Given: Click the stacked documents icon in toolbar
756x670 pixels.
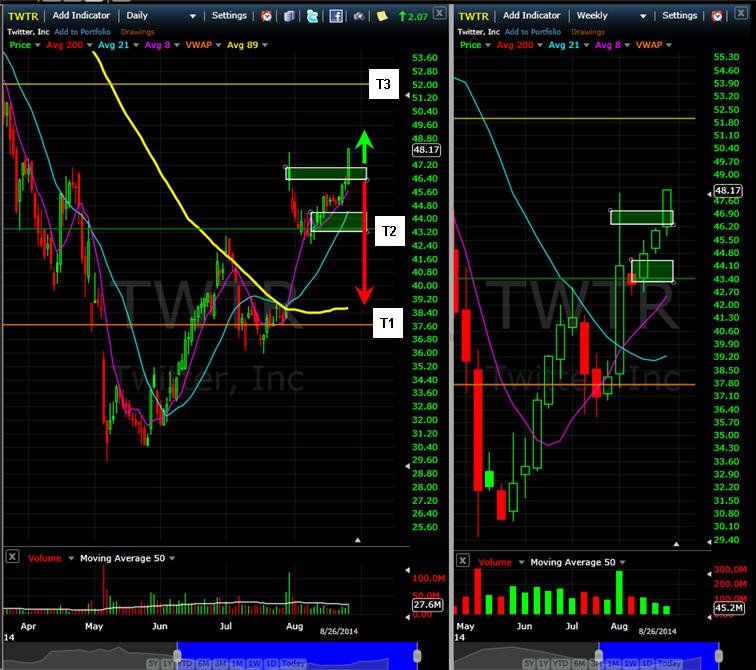Looking at the screenshot, I should point(289,16).
